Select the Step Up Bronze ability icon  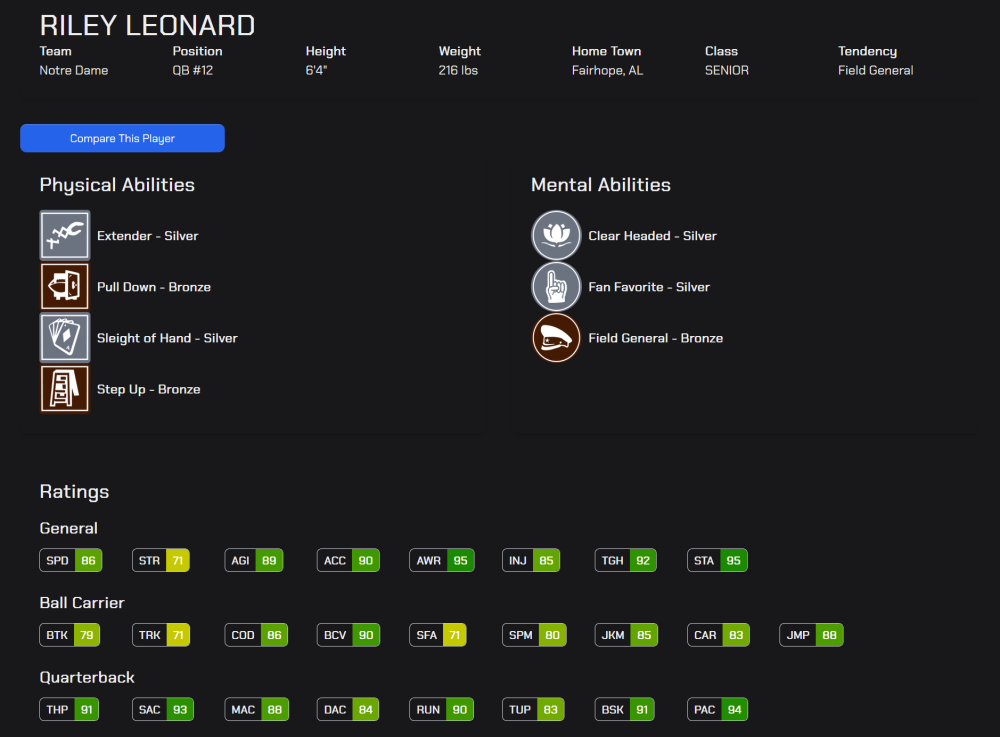(65, 389)
